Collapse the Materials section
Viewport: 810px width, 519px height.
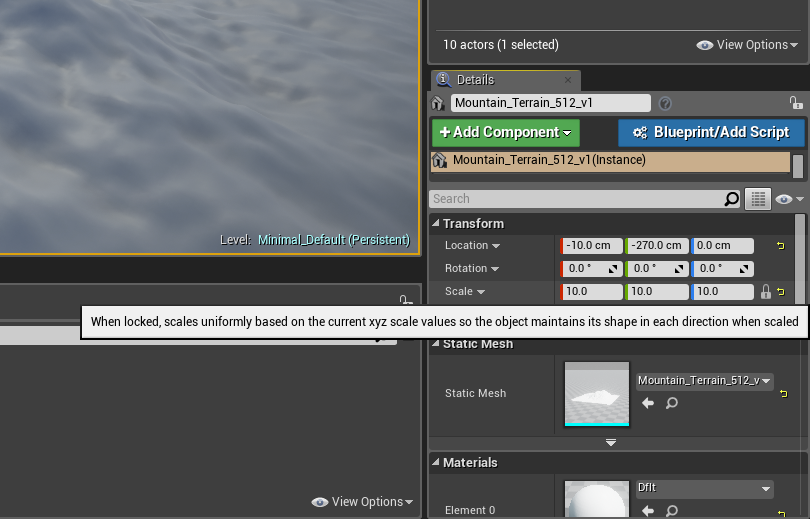(435, 462)
